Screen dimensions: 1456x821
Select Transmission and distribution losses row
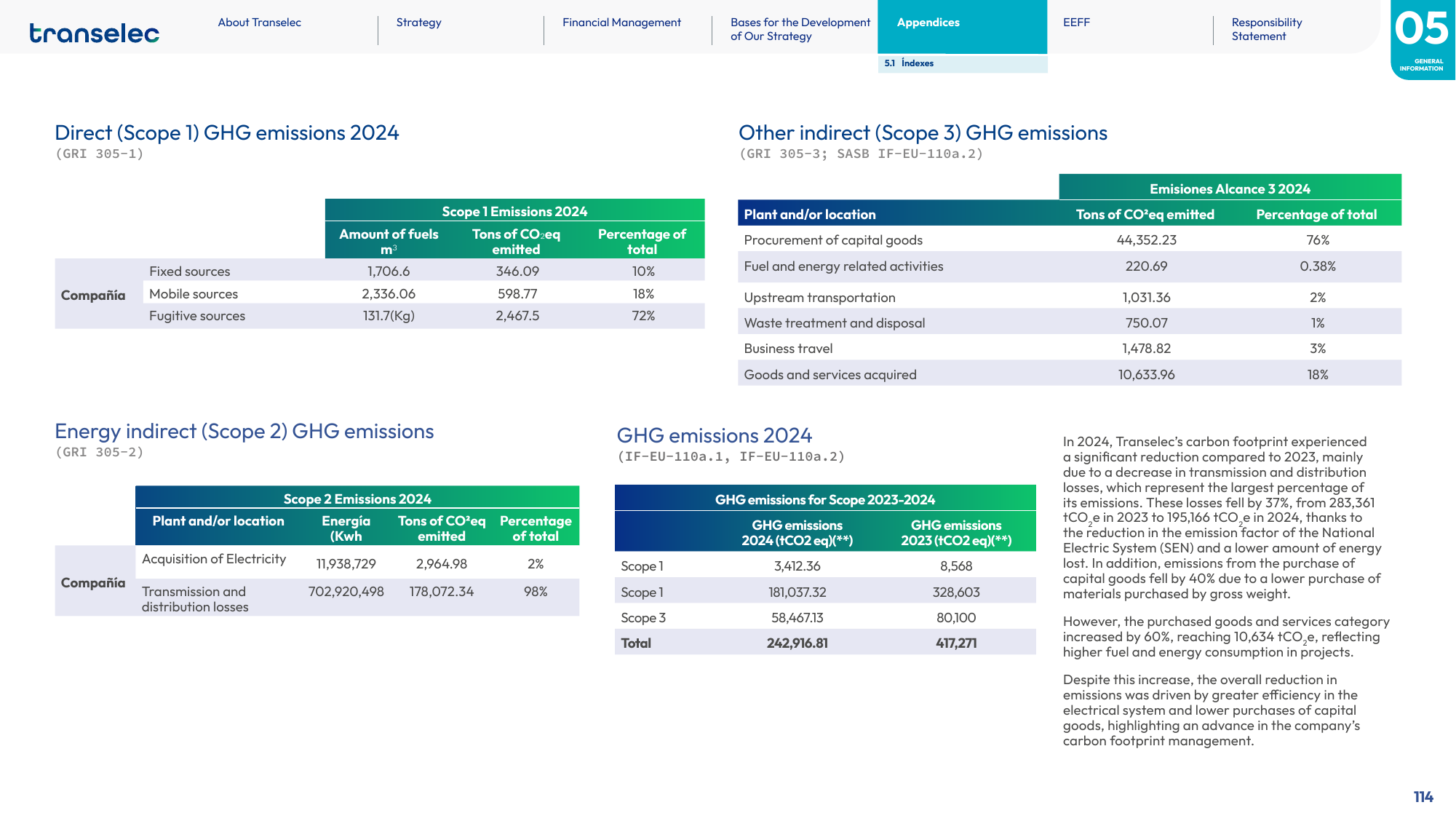coord(357,598)
